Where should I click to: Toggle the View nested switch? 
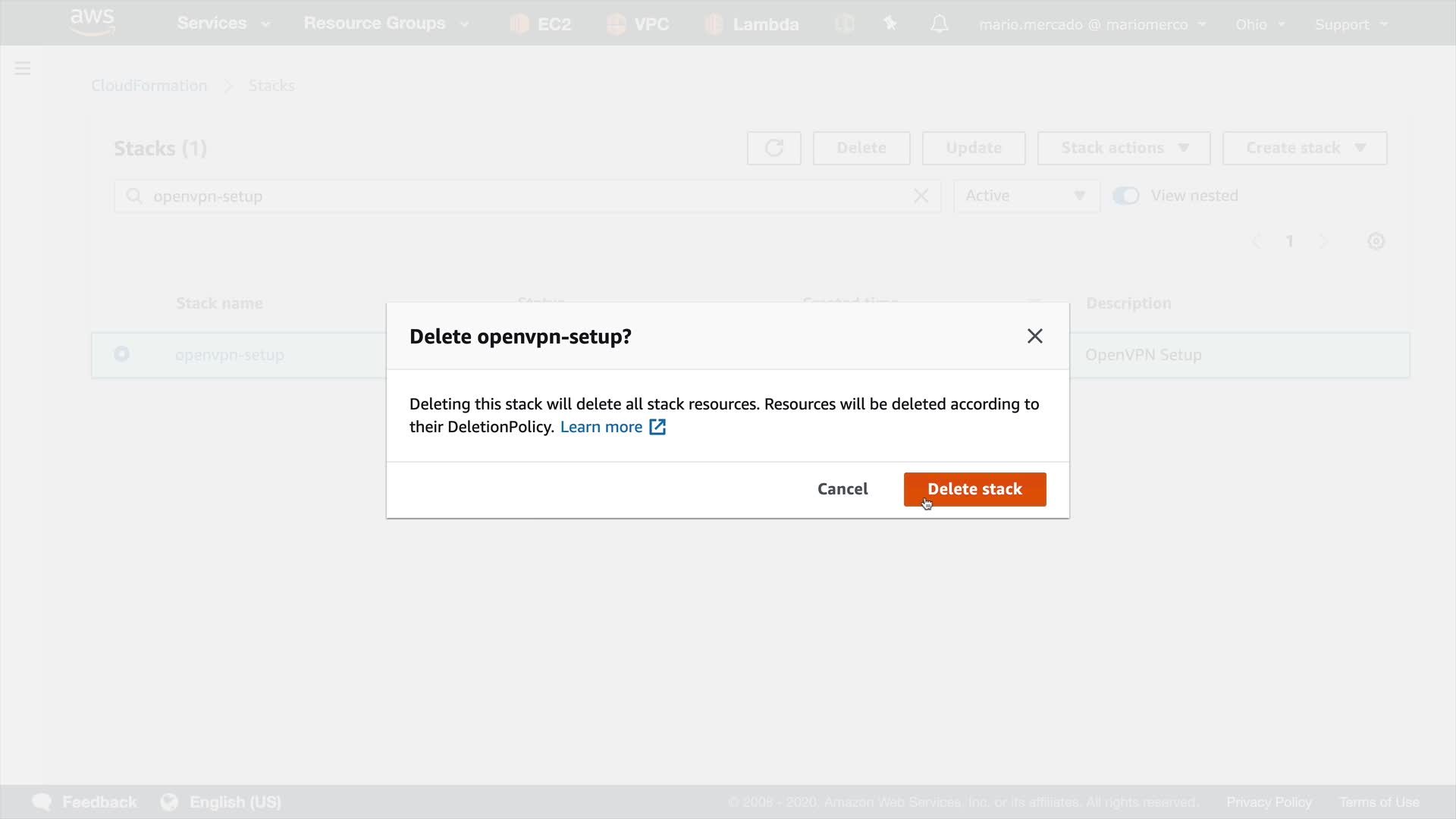click(1125, 196)
